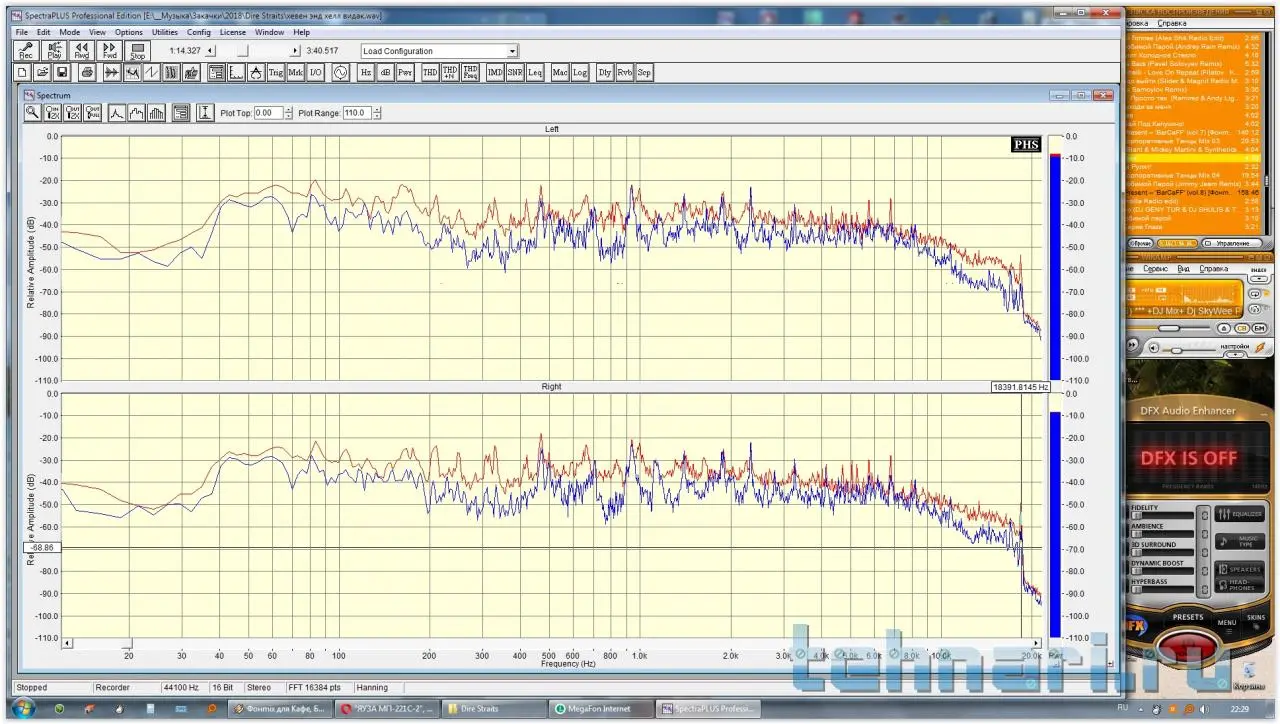Click the Rec record button
Viewport: 1280px width, 724px height.
26,51
